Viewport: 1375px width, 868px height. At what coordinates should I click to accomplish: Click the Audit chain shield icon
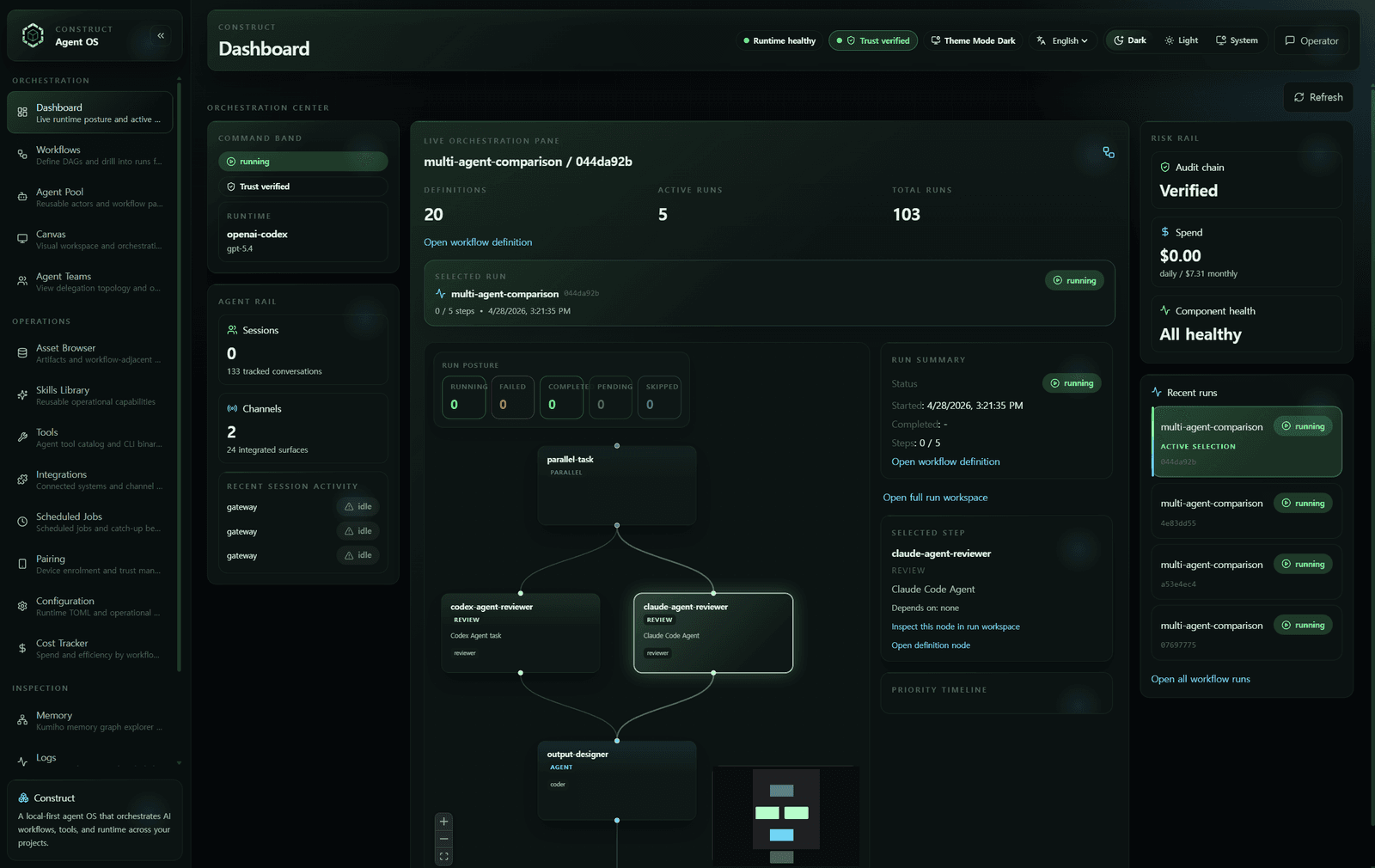point(1165,168)
